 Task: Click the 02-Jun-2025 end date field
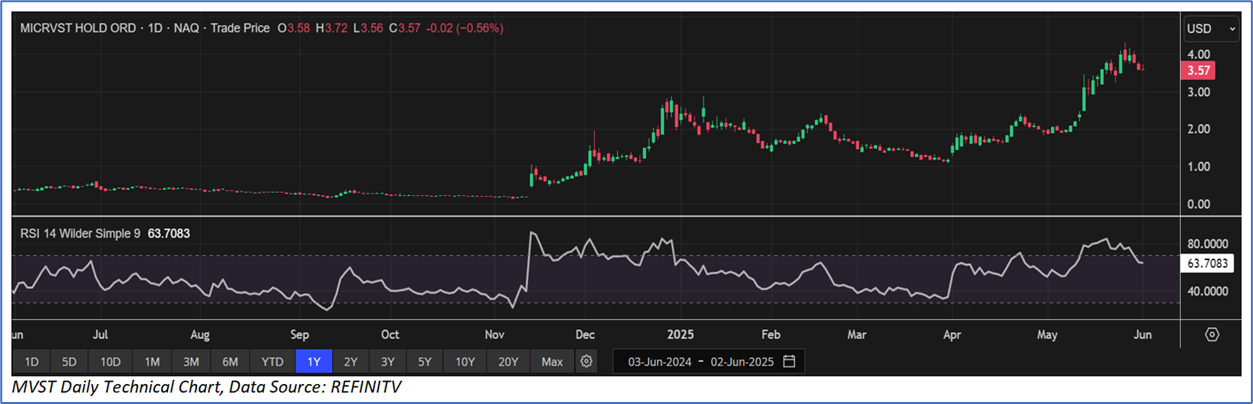tap(741, 361)
